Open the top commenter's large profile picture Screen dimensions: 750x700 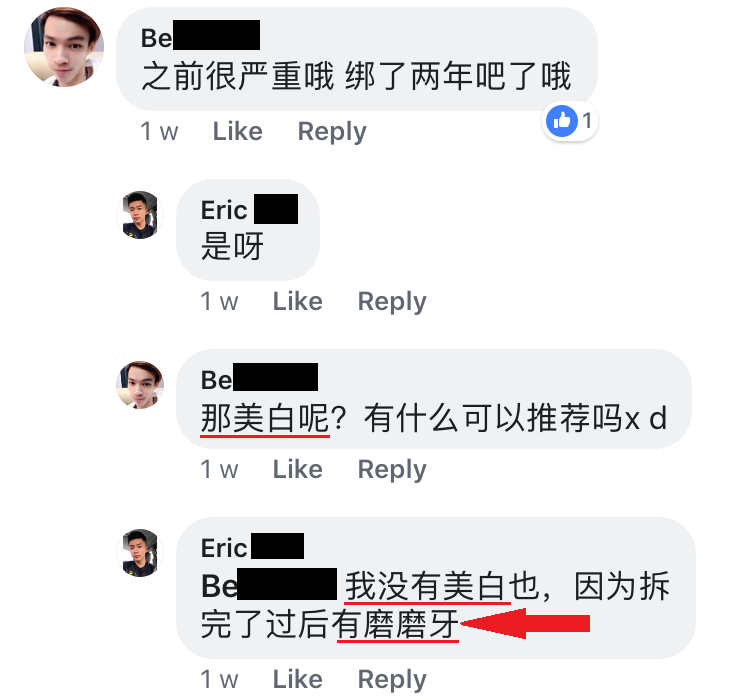pyautogui.click(x=64, y=47)
